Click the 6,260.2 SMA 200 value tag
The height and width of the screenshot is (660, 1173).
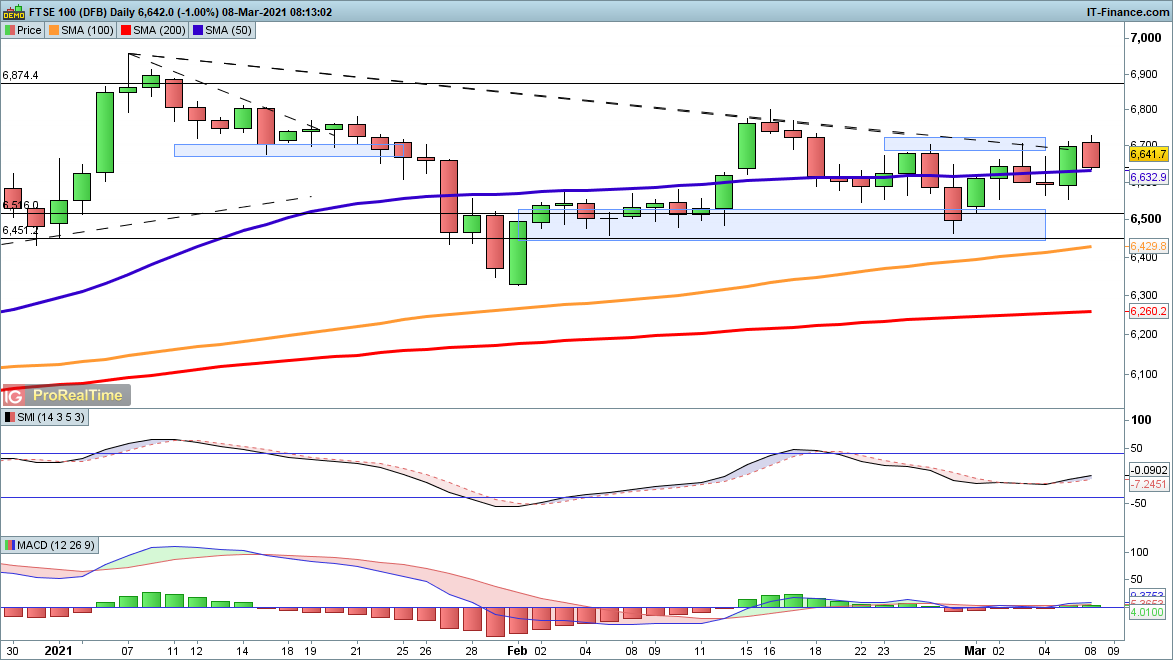click(1149, 311)
